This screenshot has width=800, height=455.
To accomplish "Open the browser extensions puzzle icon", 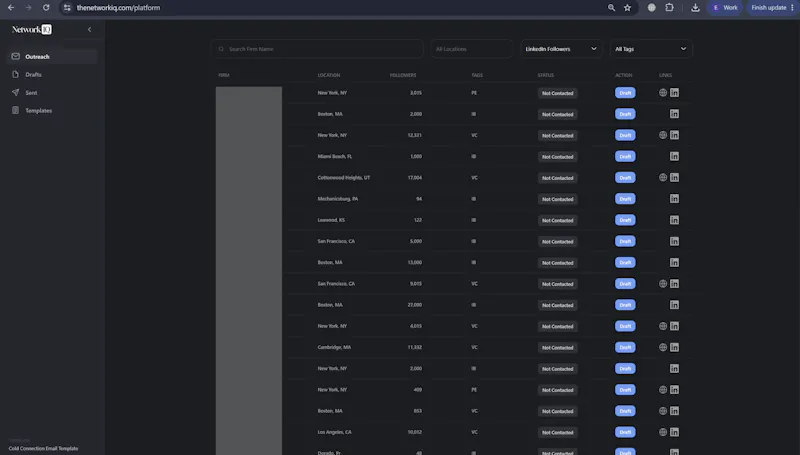I will pyautogui.click(x=669, y=8).
